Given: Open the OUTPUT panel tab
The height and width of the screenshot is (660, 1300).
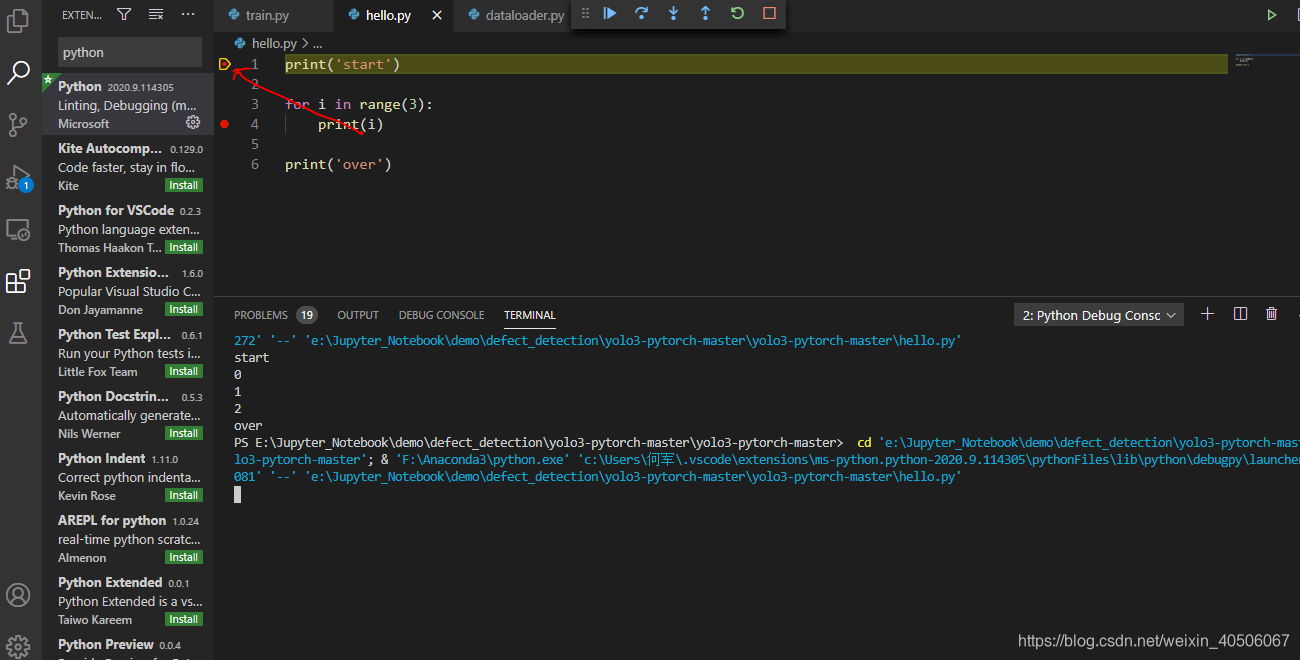Looking at the screenshot, I should pyautogui.click(x=358, y=315).
